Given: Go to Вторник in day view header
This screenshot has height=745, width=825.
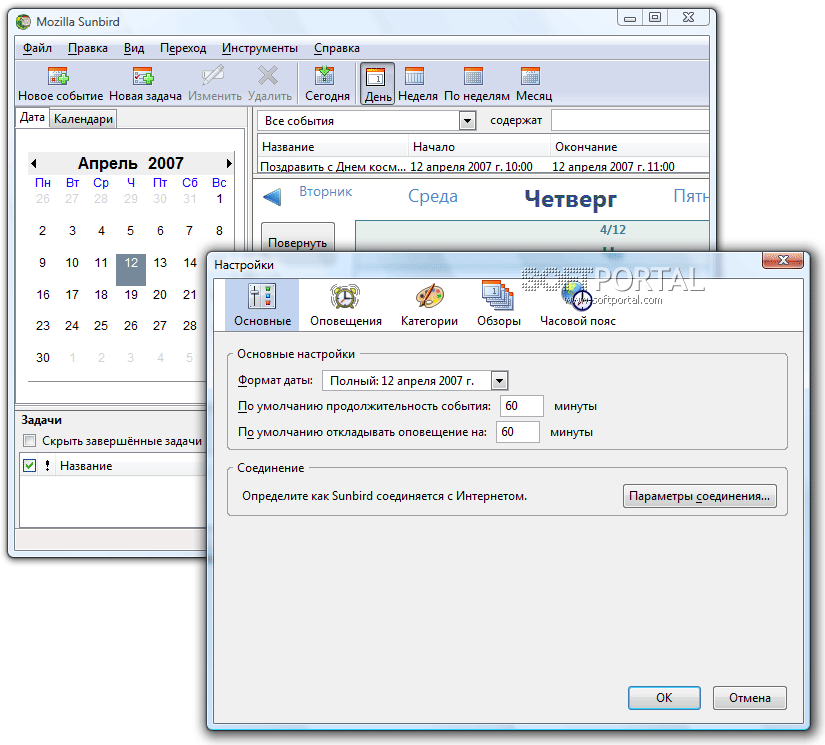Looking at the screenshot, I should pyautogui.click(x=326, y=192).
